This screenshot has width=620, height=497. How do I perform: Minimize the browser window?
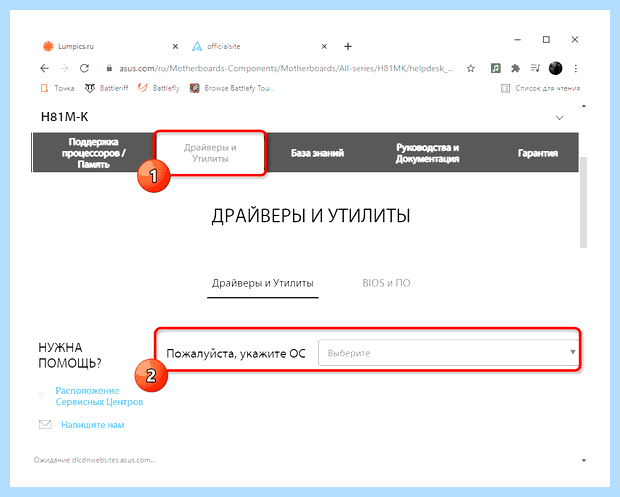pyautogui.click(x=518, y=40)
